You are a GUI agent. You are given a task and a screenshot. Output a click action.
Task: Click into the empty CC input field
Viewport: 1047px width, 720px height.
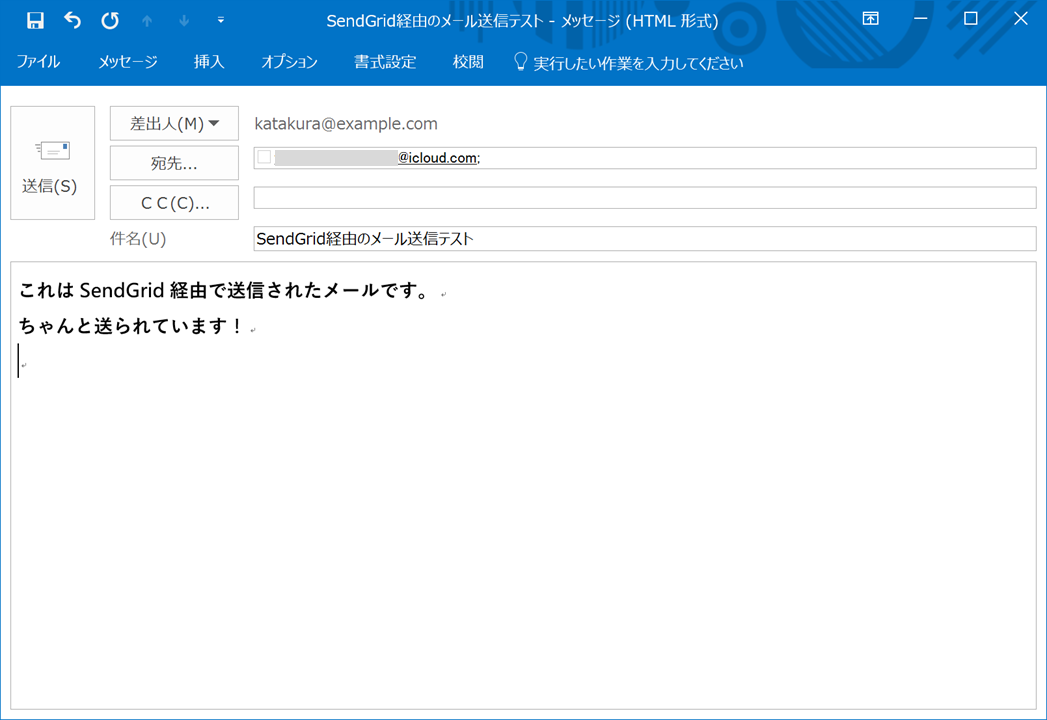pos(645,198)
